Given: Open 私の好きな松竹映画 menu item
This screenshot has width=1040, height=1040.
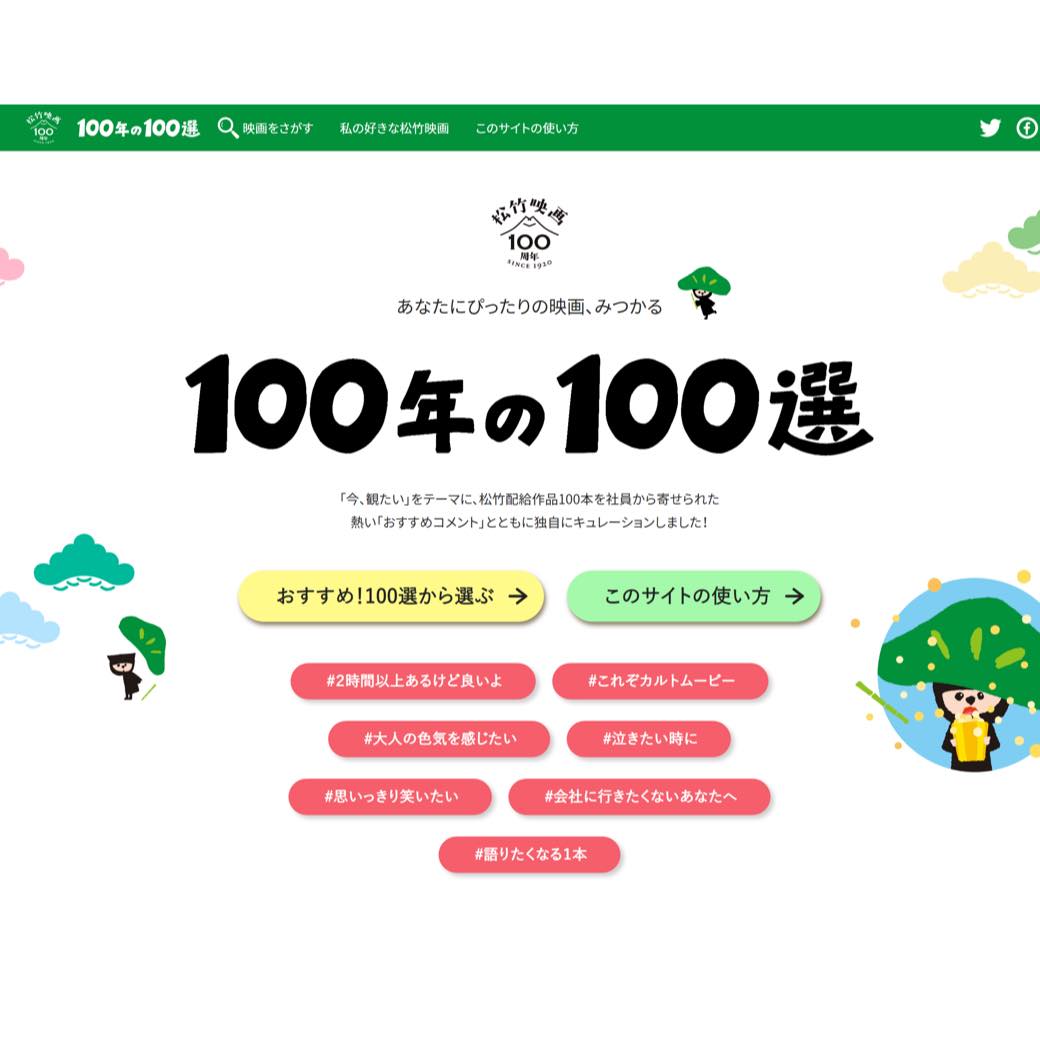Looking at the screenshot, I should (394, 128).
